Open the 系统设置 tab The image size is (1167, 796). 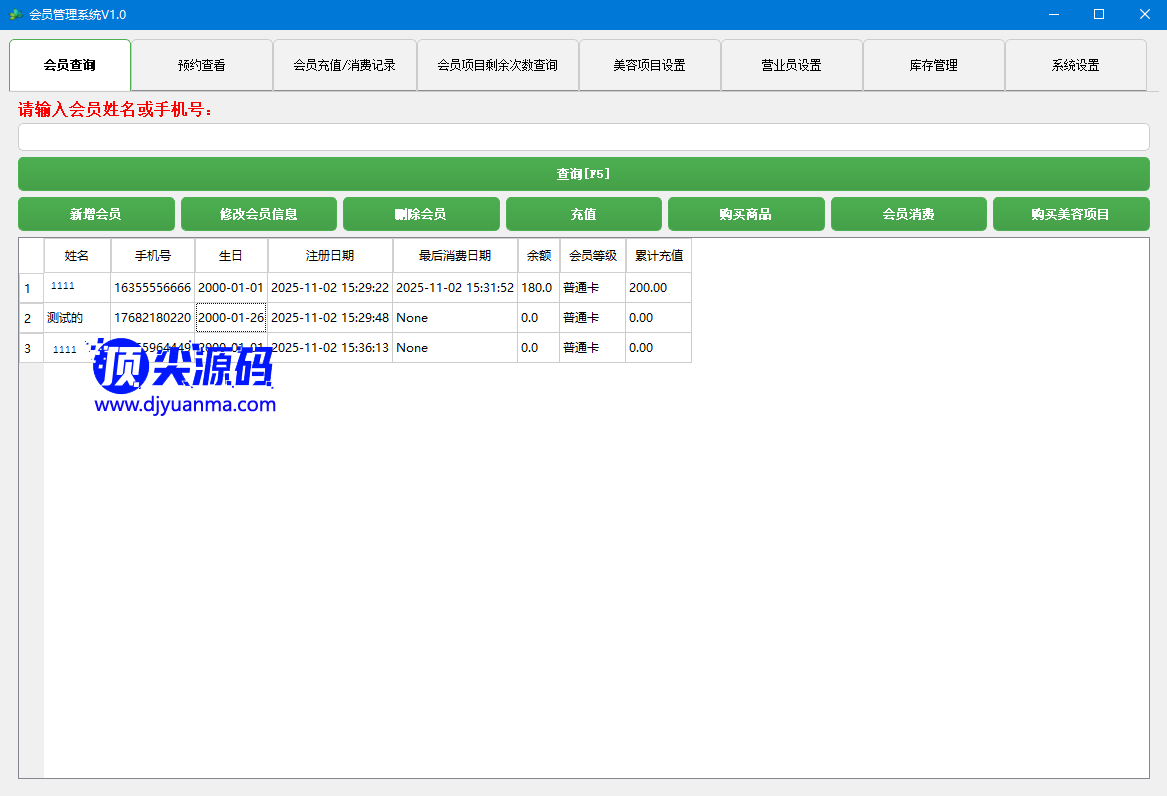[x=1075, y=66]
